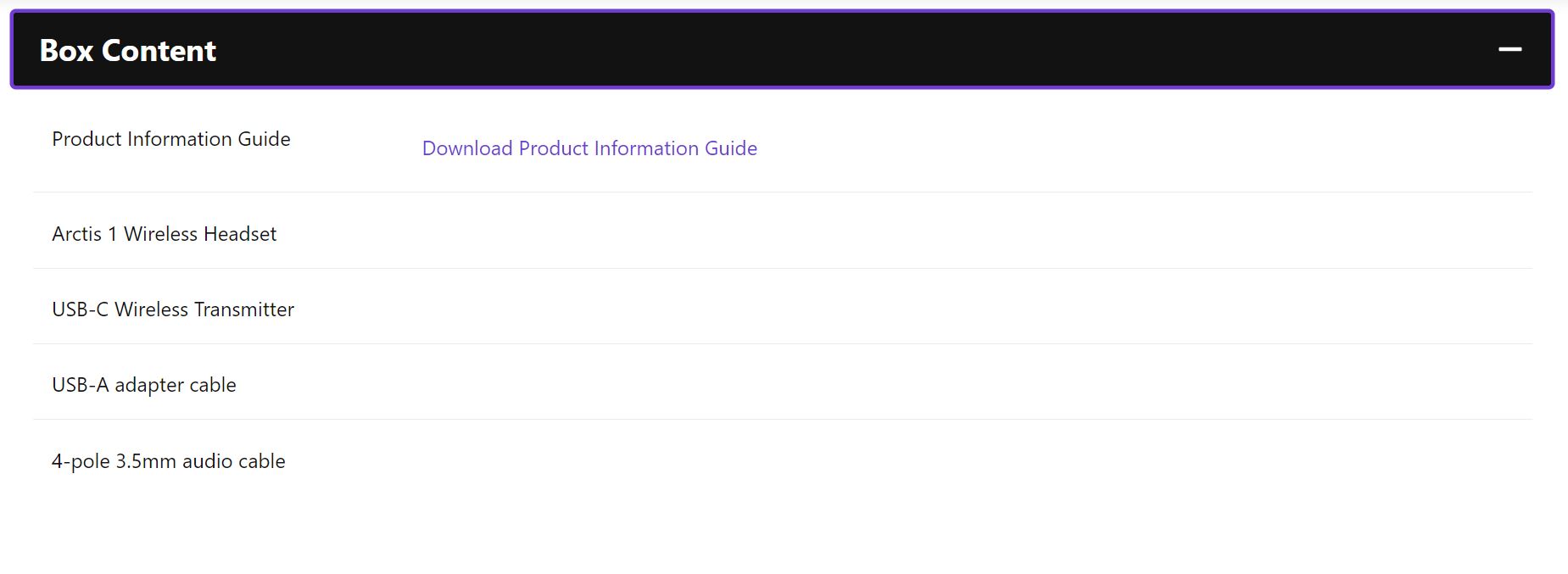This screenshot has height=574, width=1568.
Task: Click the 4-pole 3.5mm audio cable entry
Action: point(169,461)
